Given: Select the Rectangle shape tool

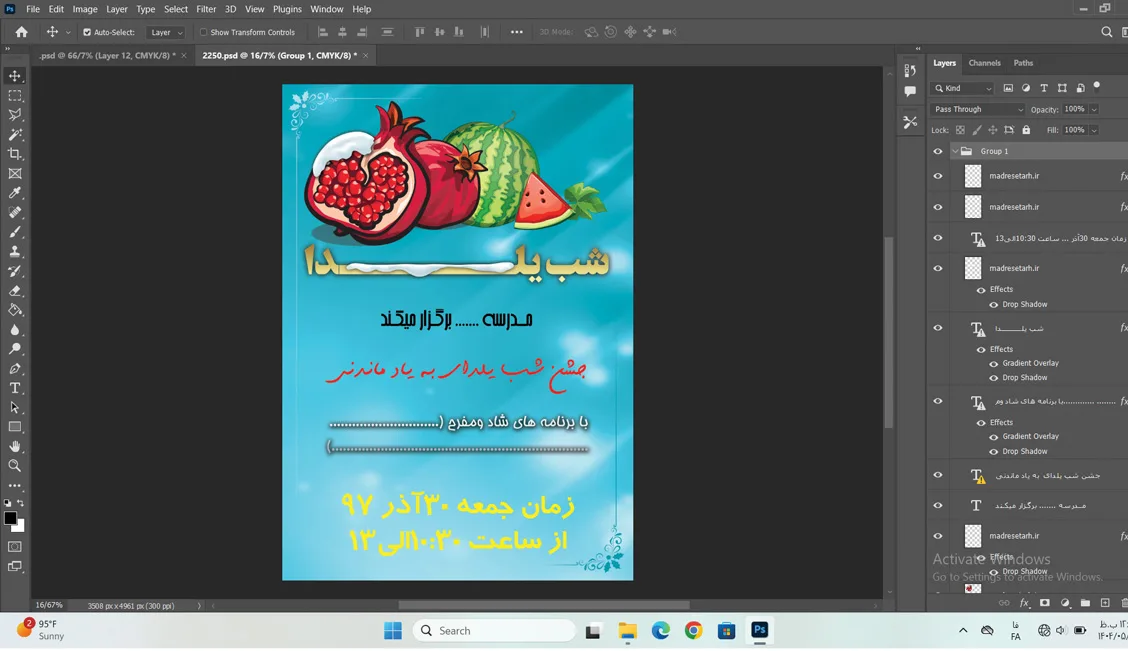Looking at the screenshot, I should 14,427.
